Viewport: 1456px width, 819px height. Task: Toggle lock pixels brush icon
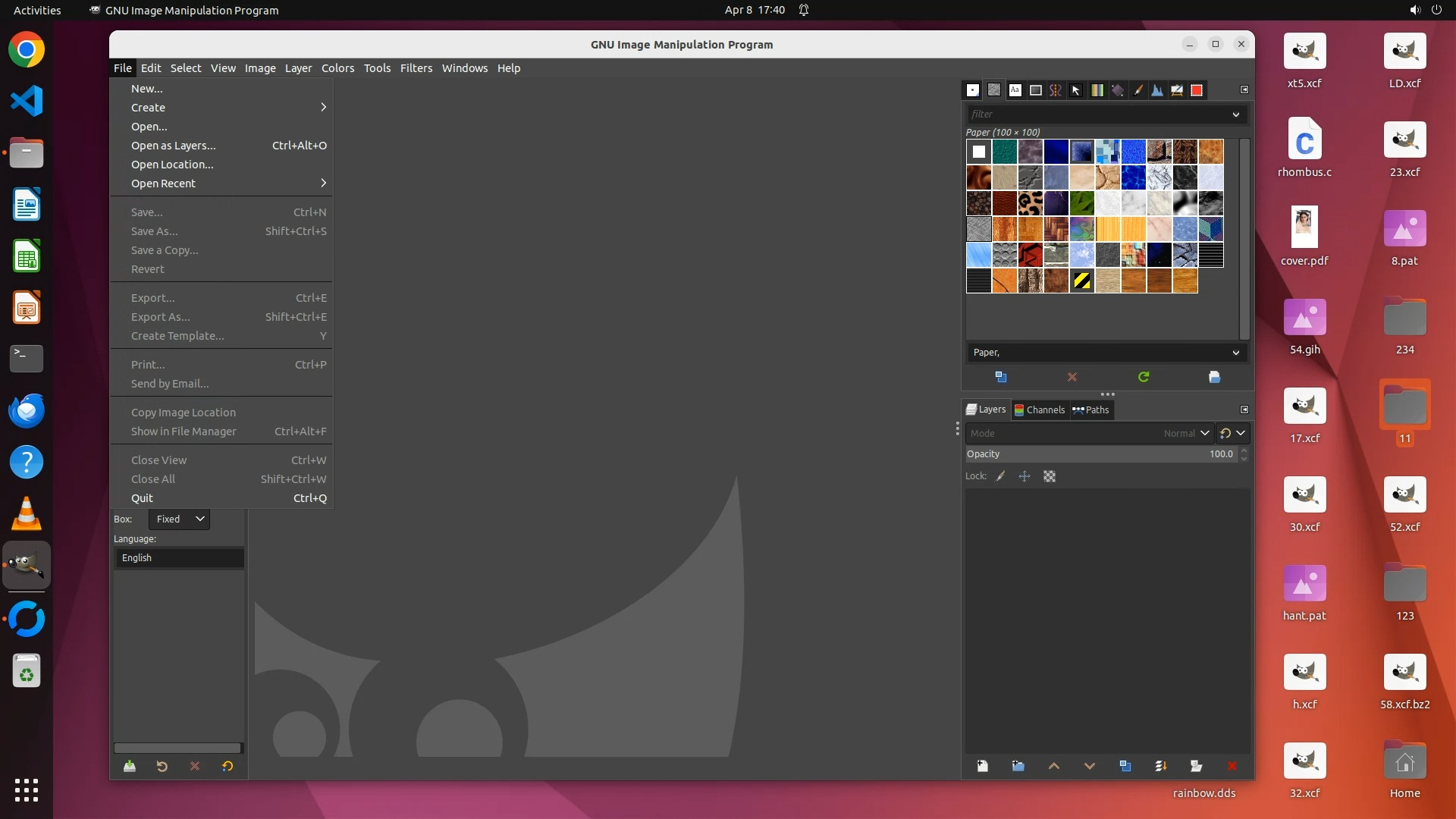pyautogui.click(x=1001, y=476)
